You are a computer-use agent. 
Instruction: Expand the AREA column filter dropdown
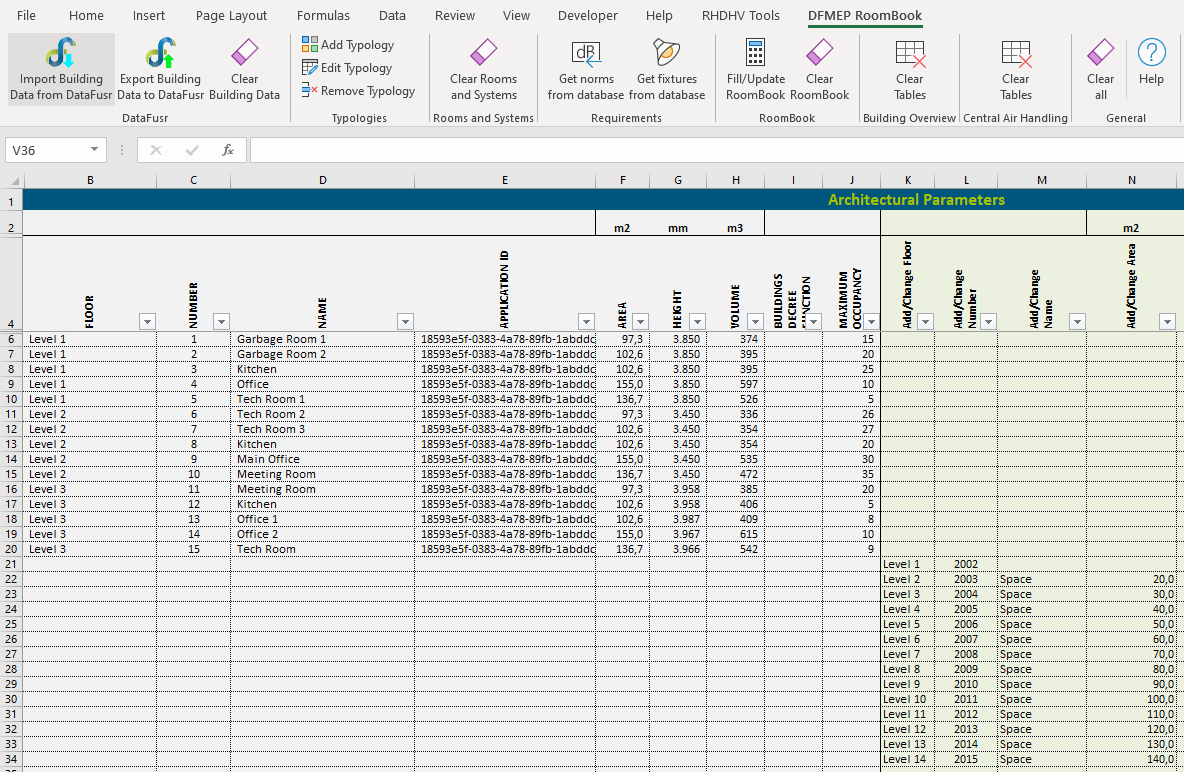pyautogui.click(x=640, y=321)
